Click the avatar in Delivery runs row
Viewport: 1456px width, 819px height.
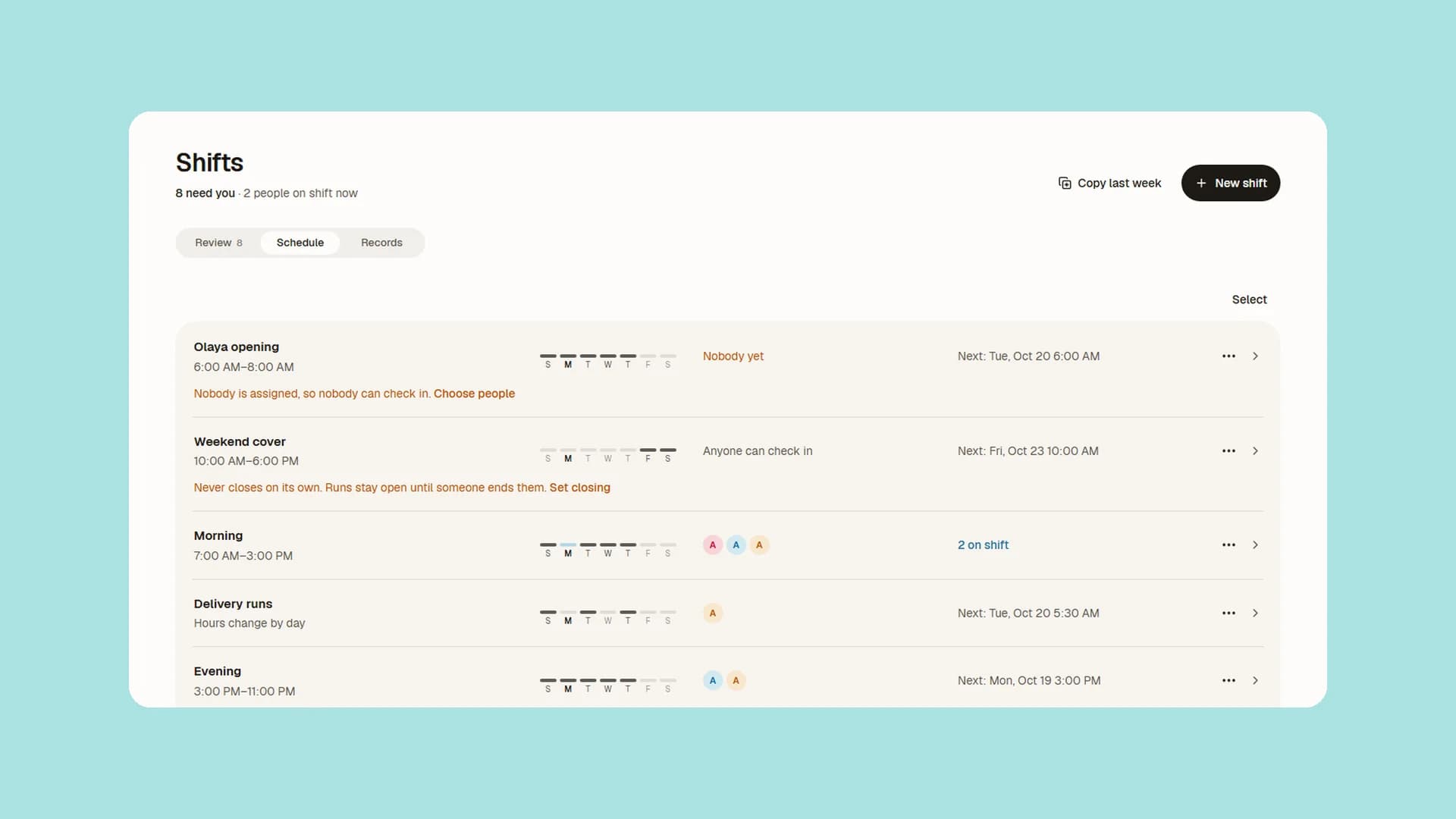click(x=712, y=613)
